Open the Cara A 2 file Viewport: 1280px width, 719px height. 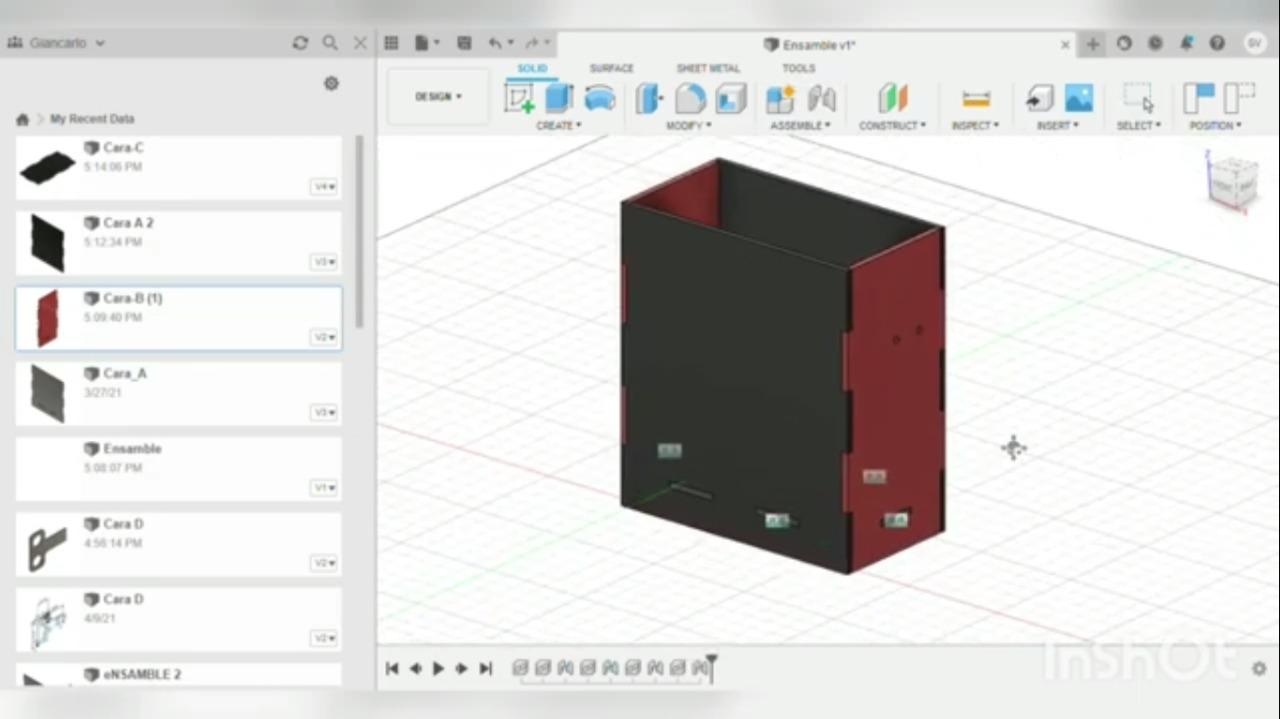pyautogui.click(x=179, y=242)
